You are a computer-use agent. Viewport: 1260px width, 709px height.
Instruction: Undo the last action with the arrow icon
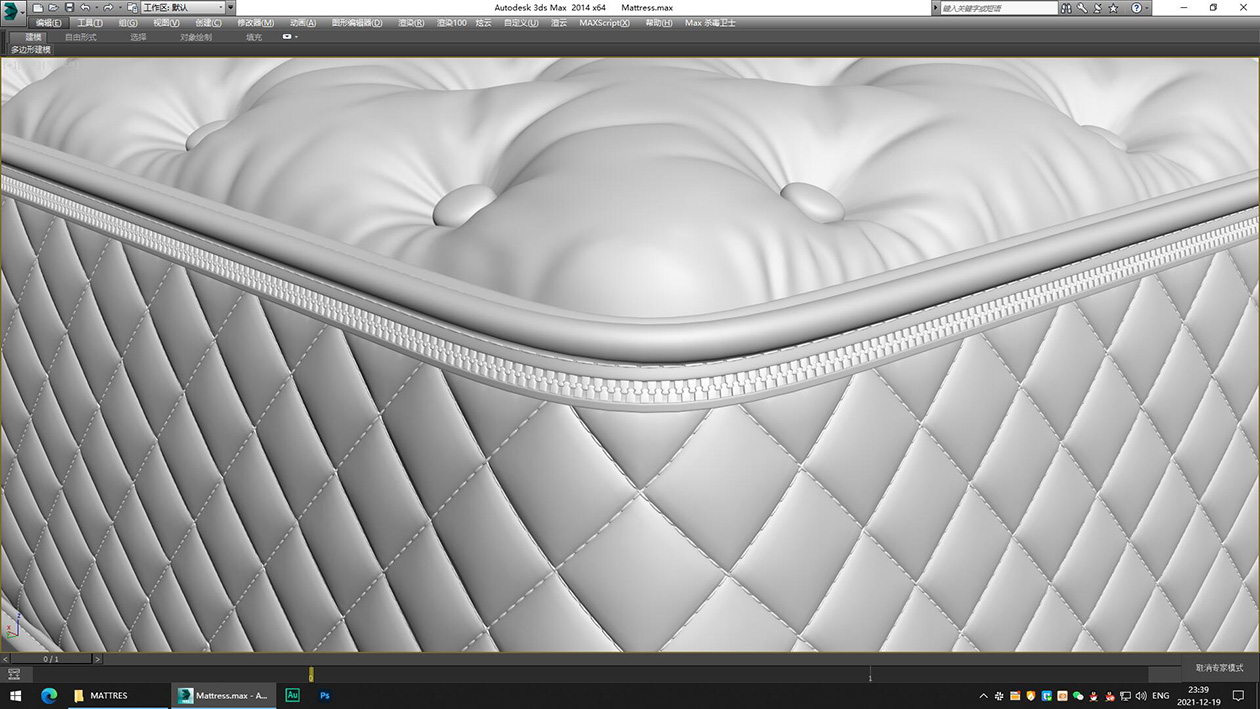[x=85, y=8]
